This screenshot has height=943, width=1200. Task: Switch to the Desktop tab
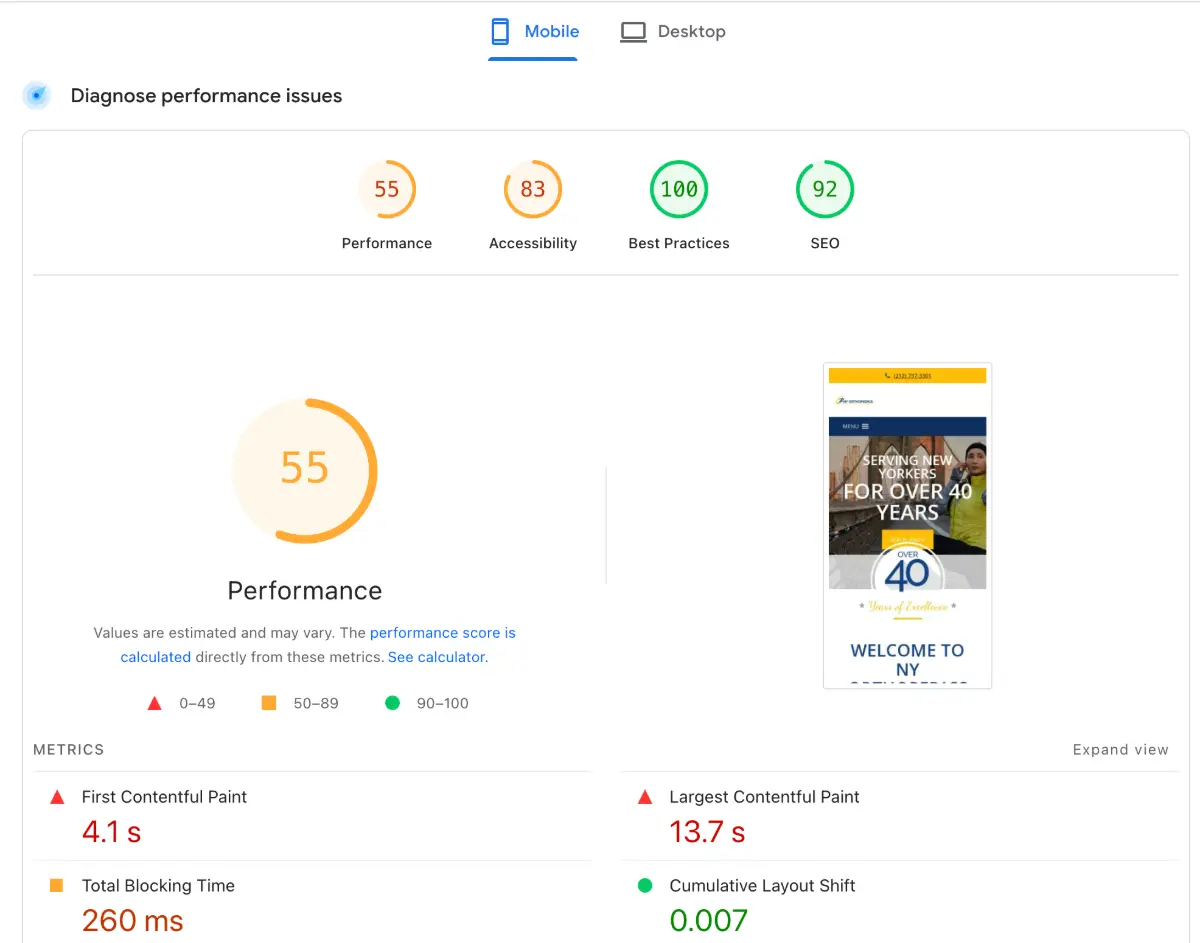coord(672,32)
